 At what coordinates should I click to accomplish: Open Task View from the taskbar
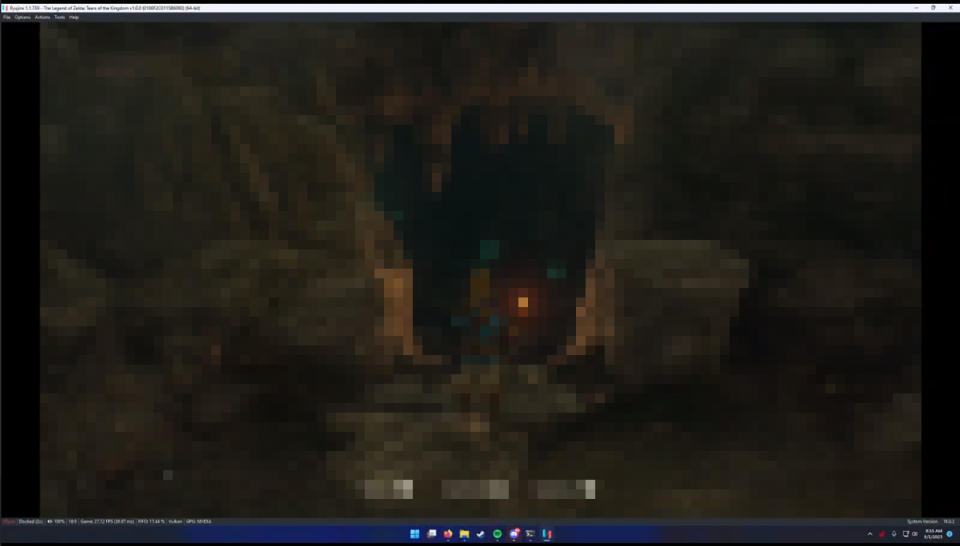pyautogui.click(x=432, y=534)
